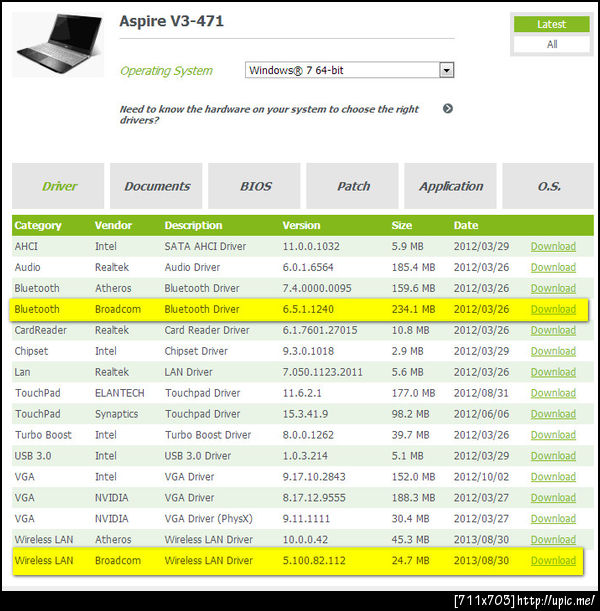
Task: Click the Aspire V3-471 model title
Action: click(171, 21)
